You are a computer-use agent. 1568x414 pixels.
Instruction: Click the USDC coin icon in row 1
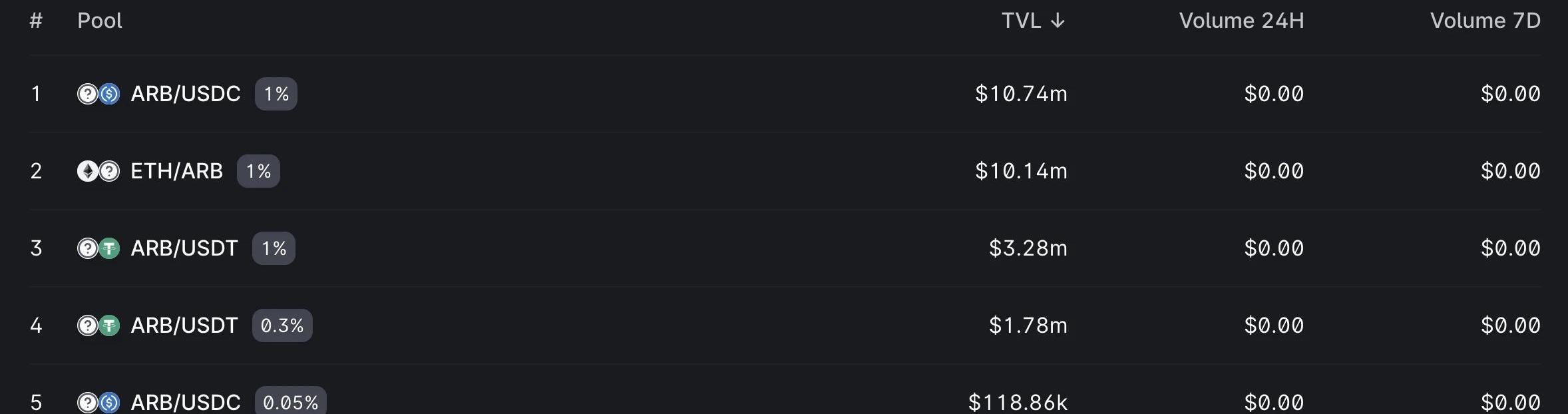click(109, 94)
